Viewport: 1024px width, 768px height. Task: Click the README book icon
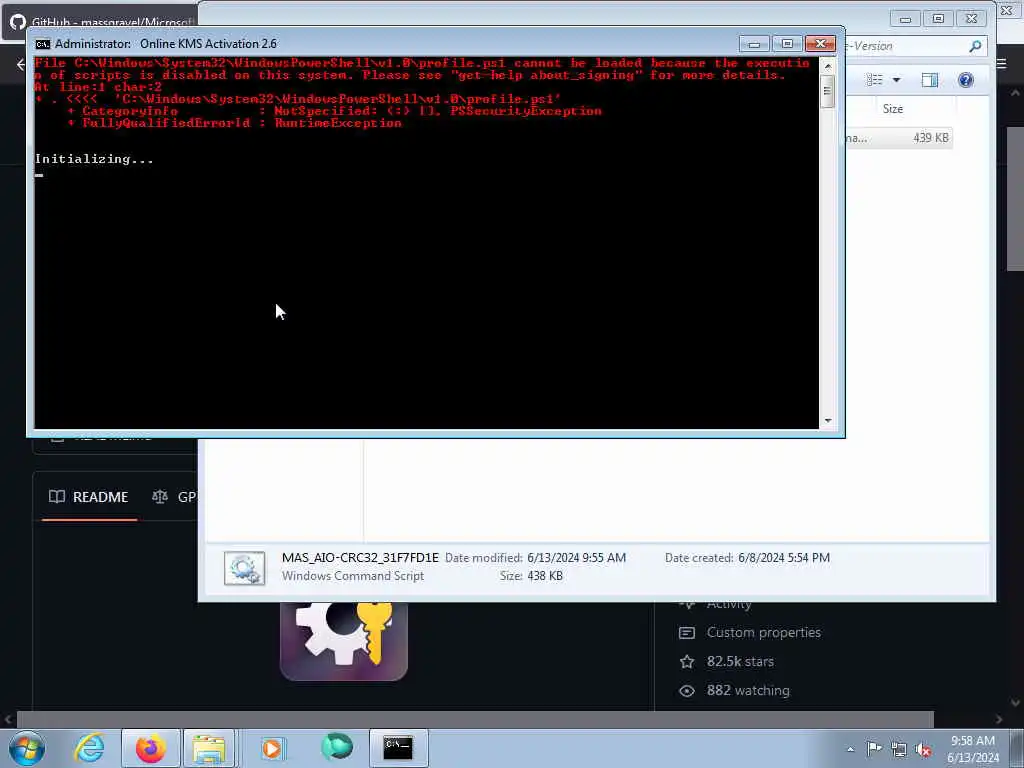pyautogui.click(x=57, y=497)
